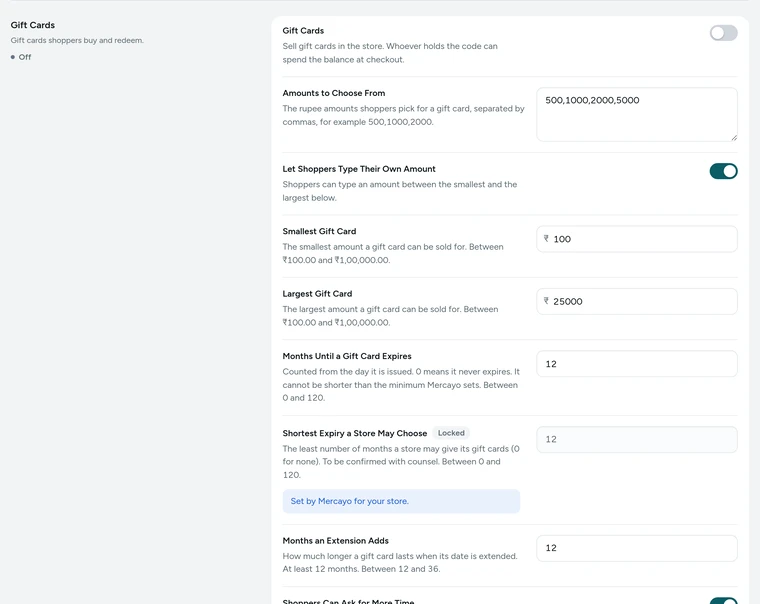760x604 pixels.
Task: Click the 'Shortest Expiry a Store May Choose' label
Action: pos(354,433)
